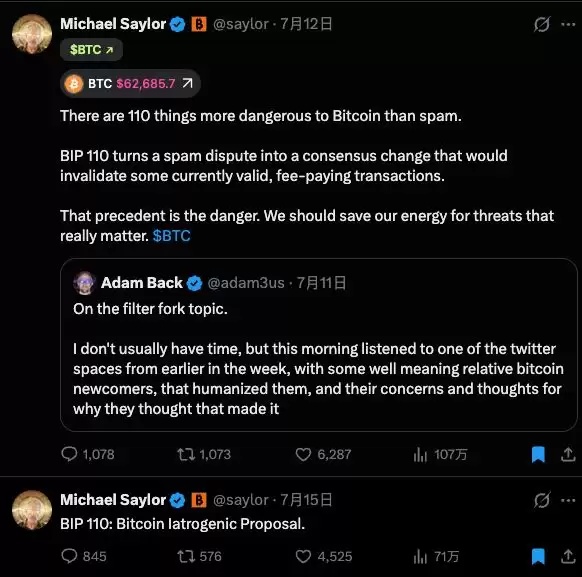The width and height of the screenshot is (582, 577).
Task: Reply to the tweet with 845 comments
Action: click(69, 556)
